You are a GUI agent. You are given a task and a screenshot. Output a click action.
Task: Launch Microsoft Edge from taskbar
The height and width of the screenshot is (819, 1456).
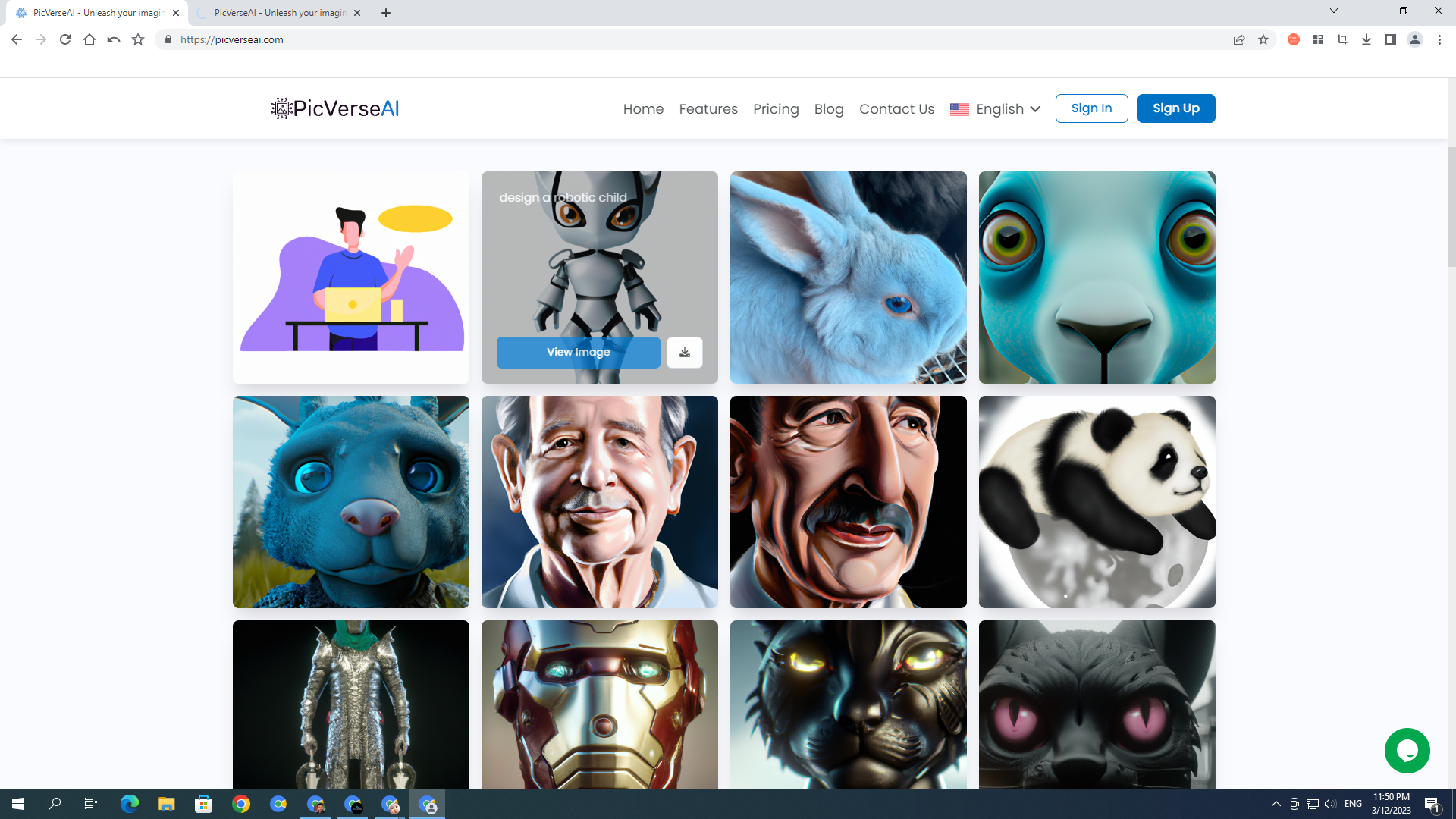click(x=130, y=804)
